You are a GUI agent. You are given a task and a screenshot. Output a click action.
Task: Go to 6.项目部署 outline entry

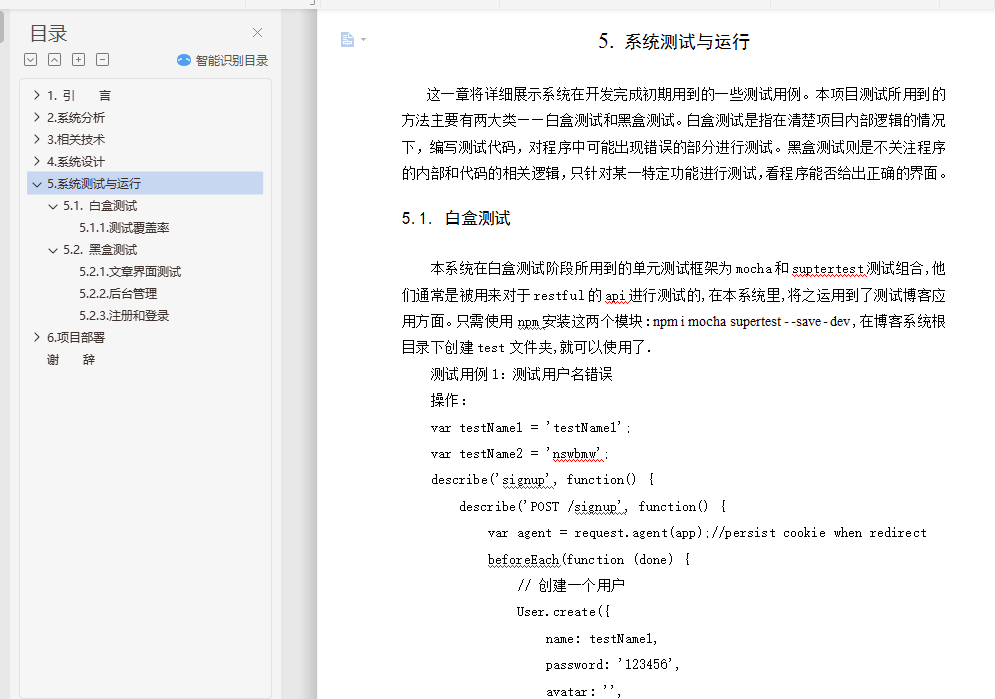pos(76,337)
